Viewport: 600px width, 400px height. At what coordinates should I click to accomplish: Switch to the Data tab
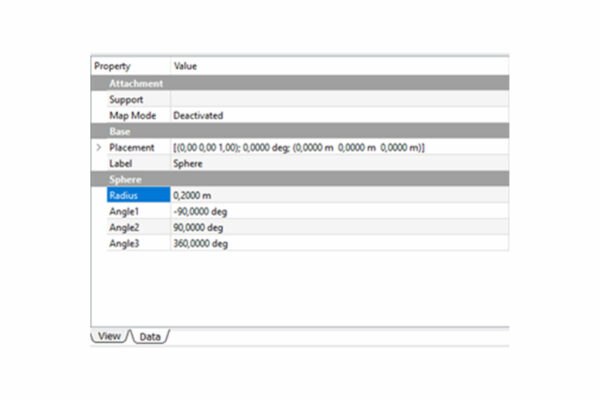coord(150,337)
